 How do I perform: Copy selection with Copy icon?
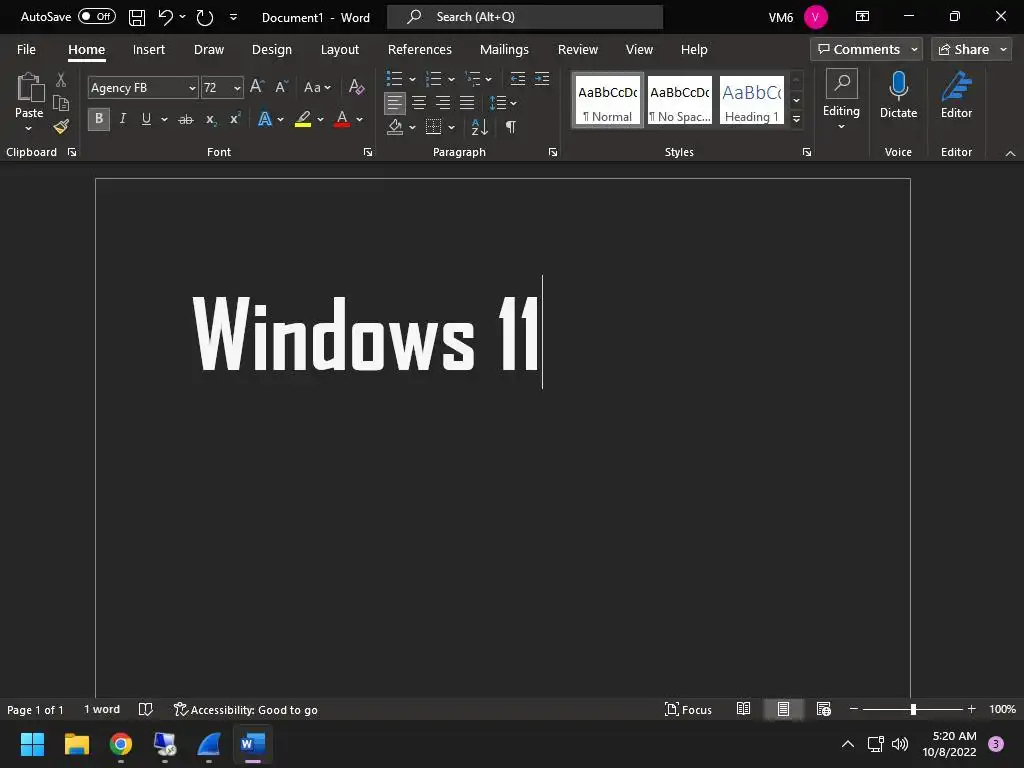click(61, 103)
